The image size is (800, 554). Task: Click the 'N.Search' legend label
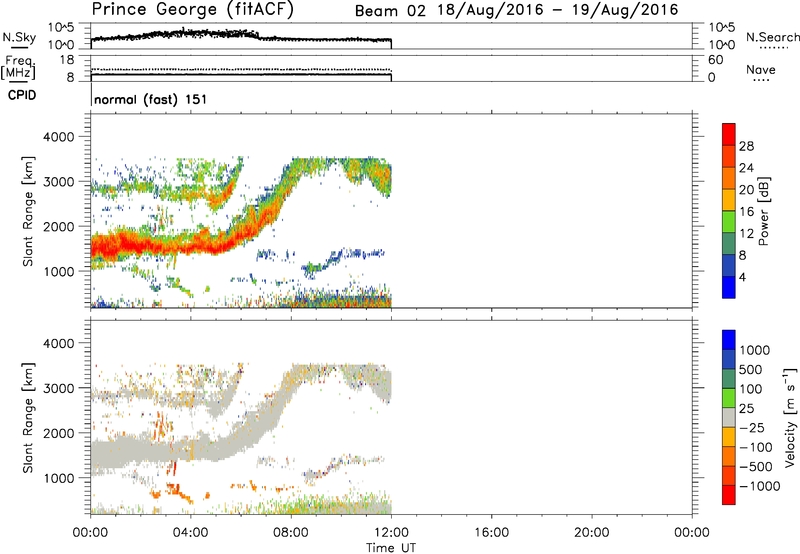tap(773, 37)
